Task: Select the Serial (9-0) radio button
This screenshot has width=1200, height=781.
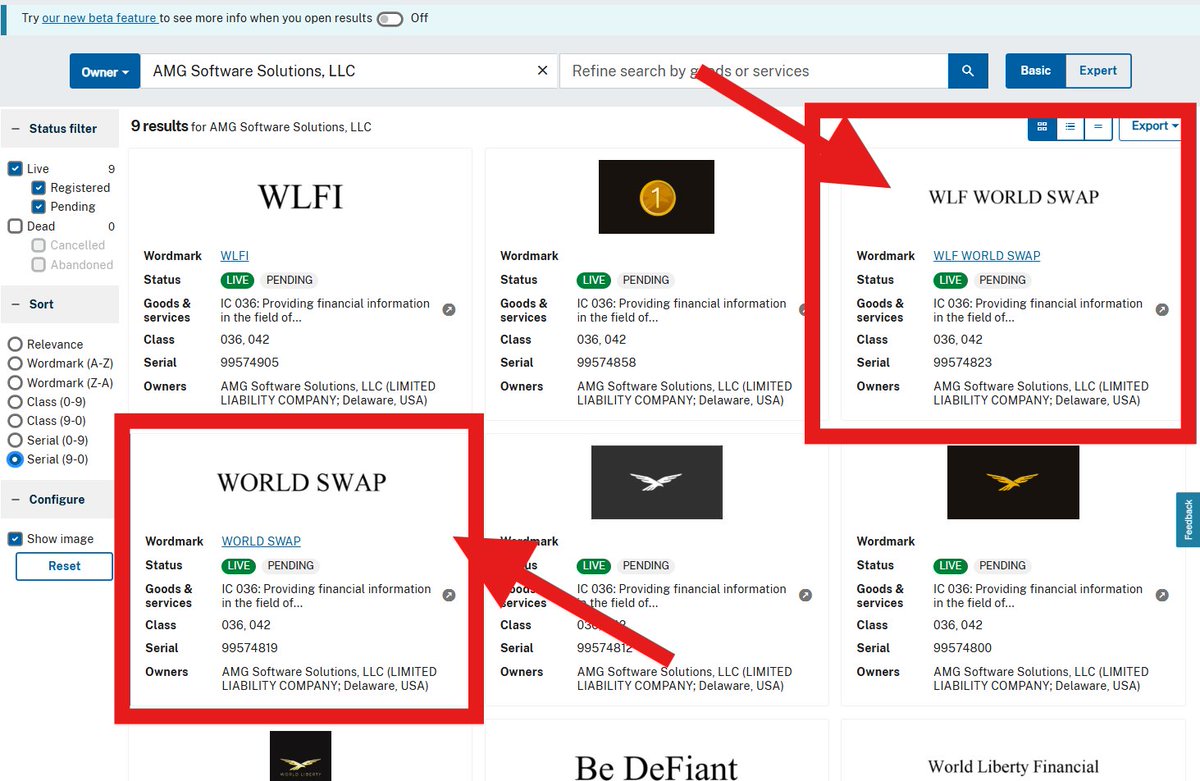Action: tap(15, 460)
